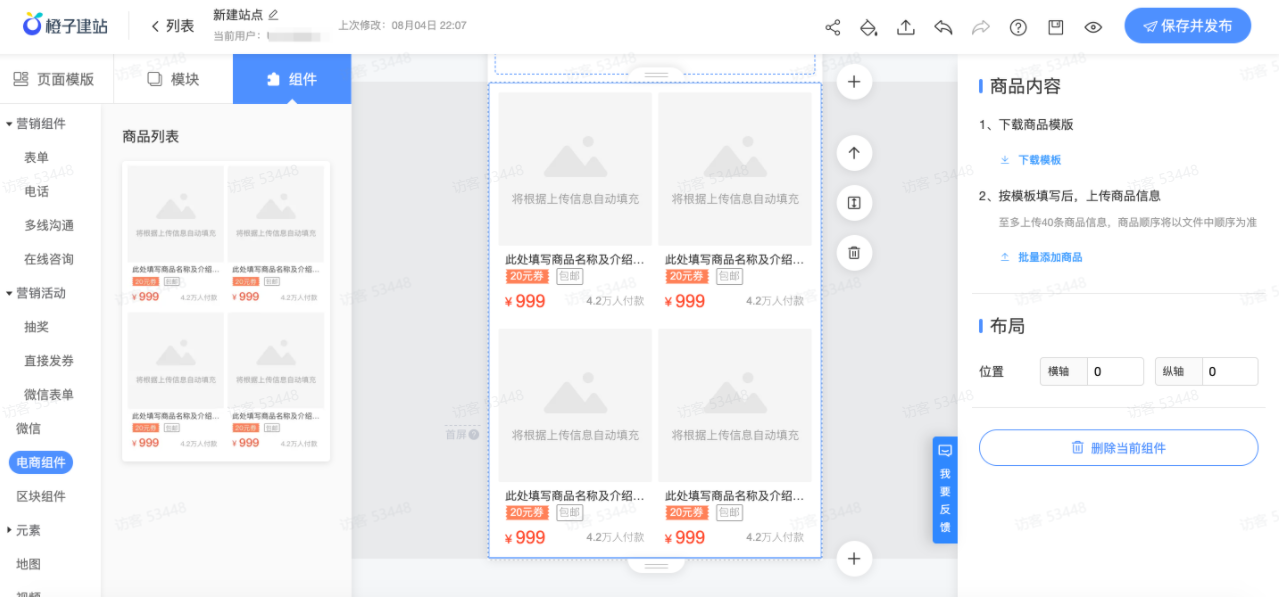Click the 横轴 position input field
Viewport: 1279px width, 597px height.
pyautogui.click(x=1114, y=371)
